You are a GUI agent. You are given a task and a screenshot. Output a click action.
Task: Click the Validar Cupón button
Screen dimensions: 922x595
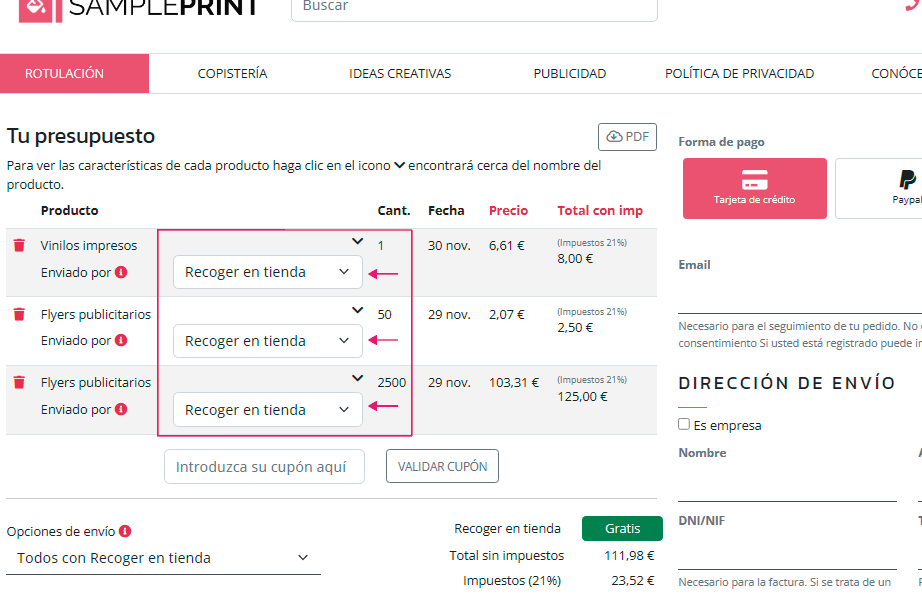coord(442,466)
